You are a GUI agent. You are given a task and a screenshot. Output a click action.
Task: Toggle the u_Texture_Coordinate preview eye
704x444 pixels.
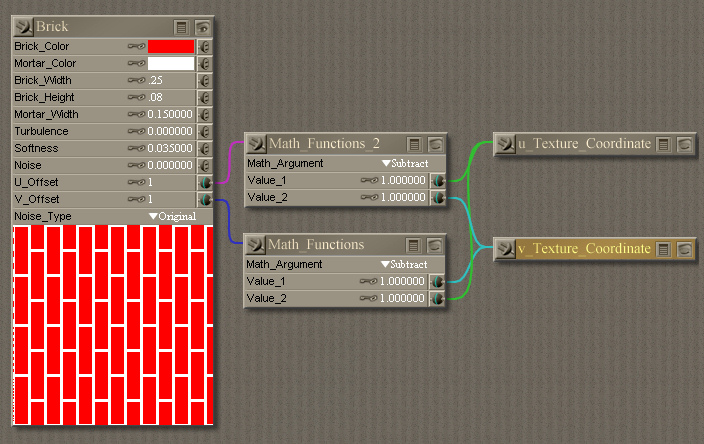click(684, 145)
